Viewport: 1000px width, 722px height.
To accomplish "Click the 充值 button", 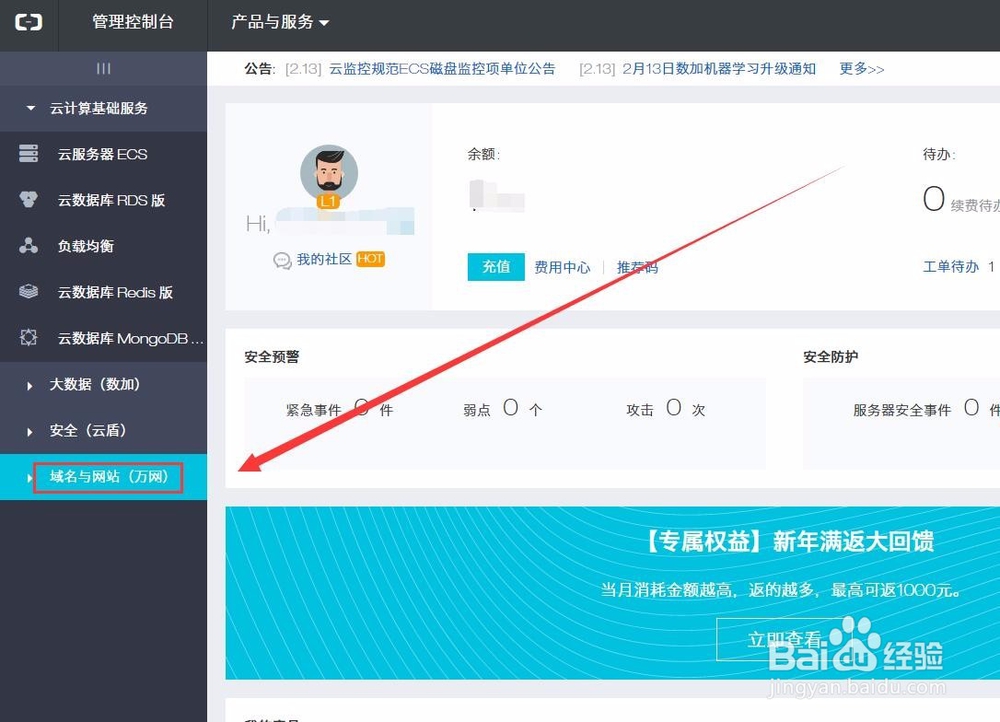I will pos(496,267).
